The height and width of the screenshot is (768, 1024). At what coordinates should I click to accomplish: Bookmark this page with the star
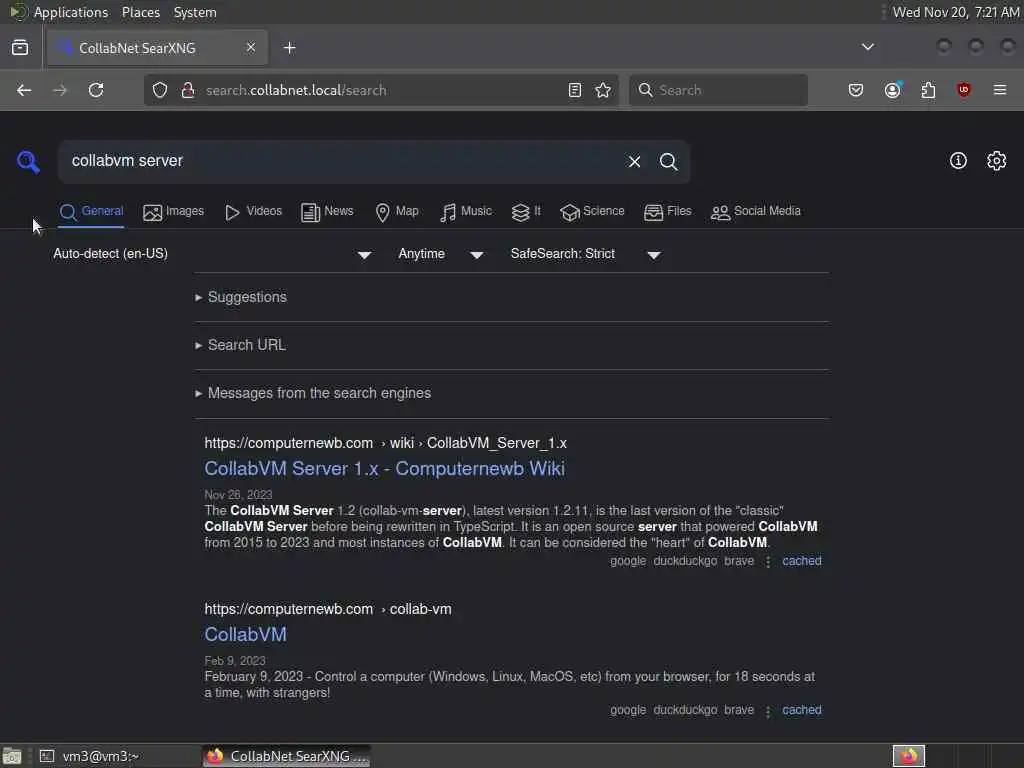click(x=603, y=90)
